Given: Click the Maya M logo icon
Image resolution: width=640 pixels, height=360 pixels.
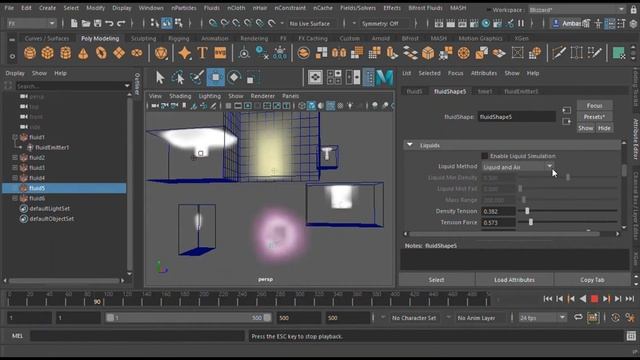Looking at the screenshot, I should pos(384,77).
